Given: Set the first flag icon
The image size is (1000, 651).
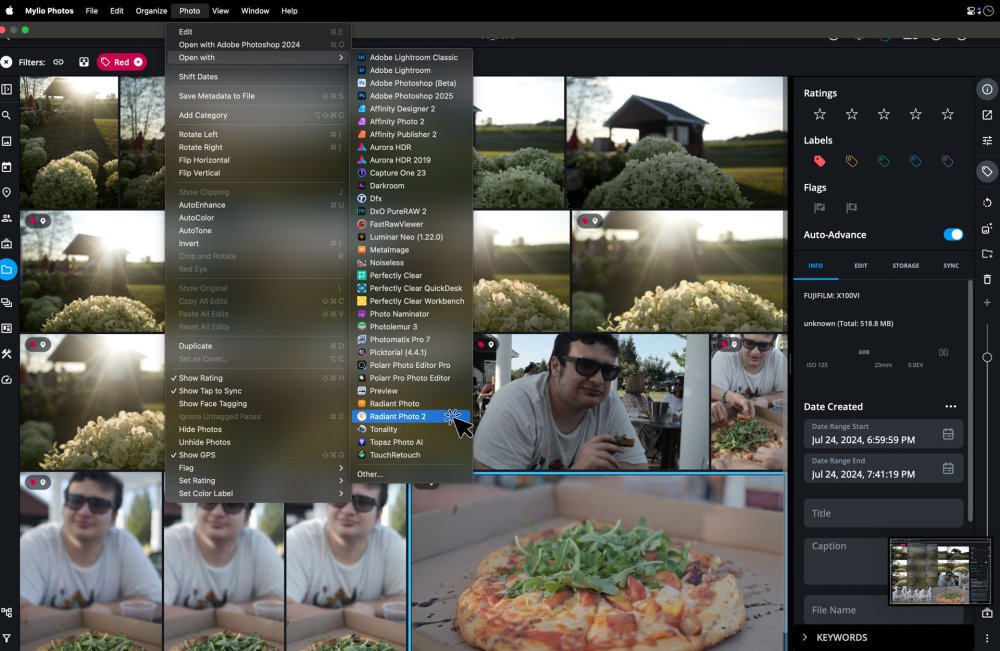Looking at the screenshot, I should (820, 208).
